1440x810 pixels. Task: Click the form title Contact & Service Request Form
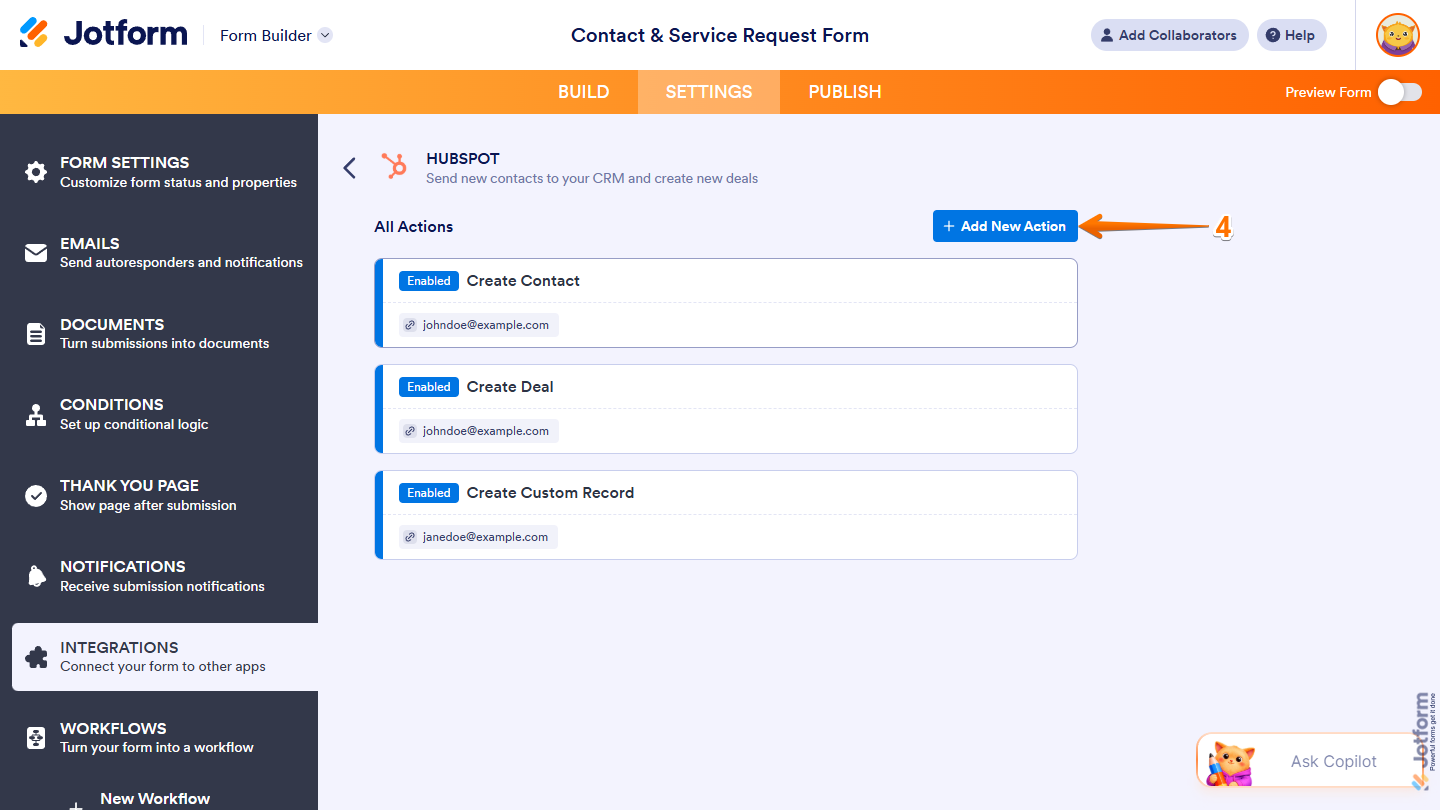[x=720, y=35]
